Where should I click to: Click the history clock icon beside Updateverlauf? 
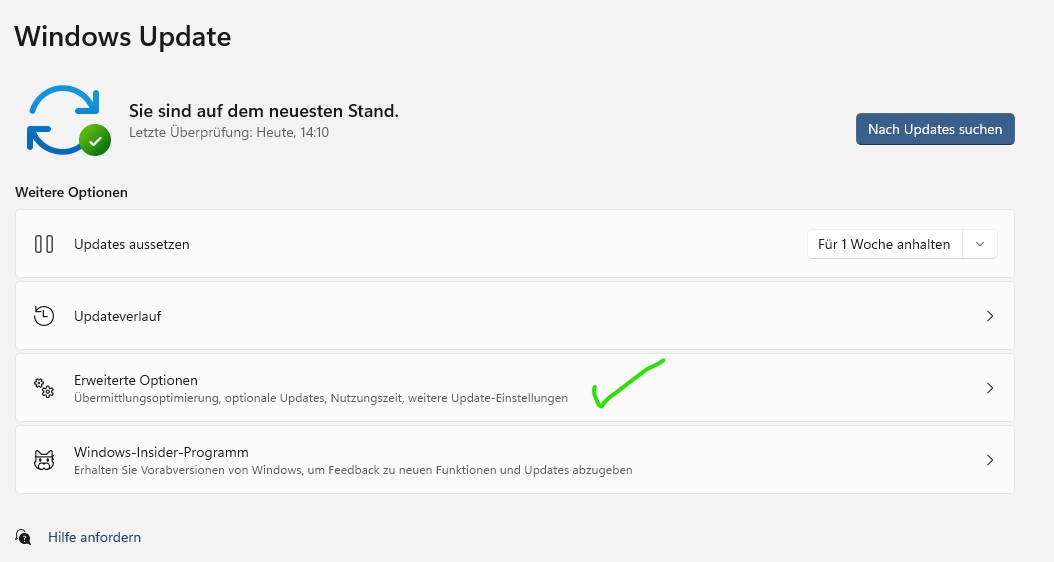[x=44, y=316]
